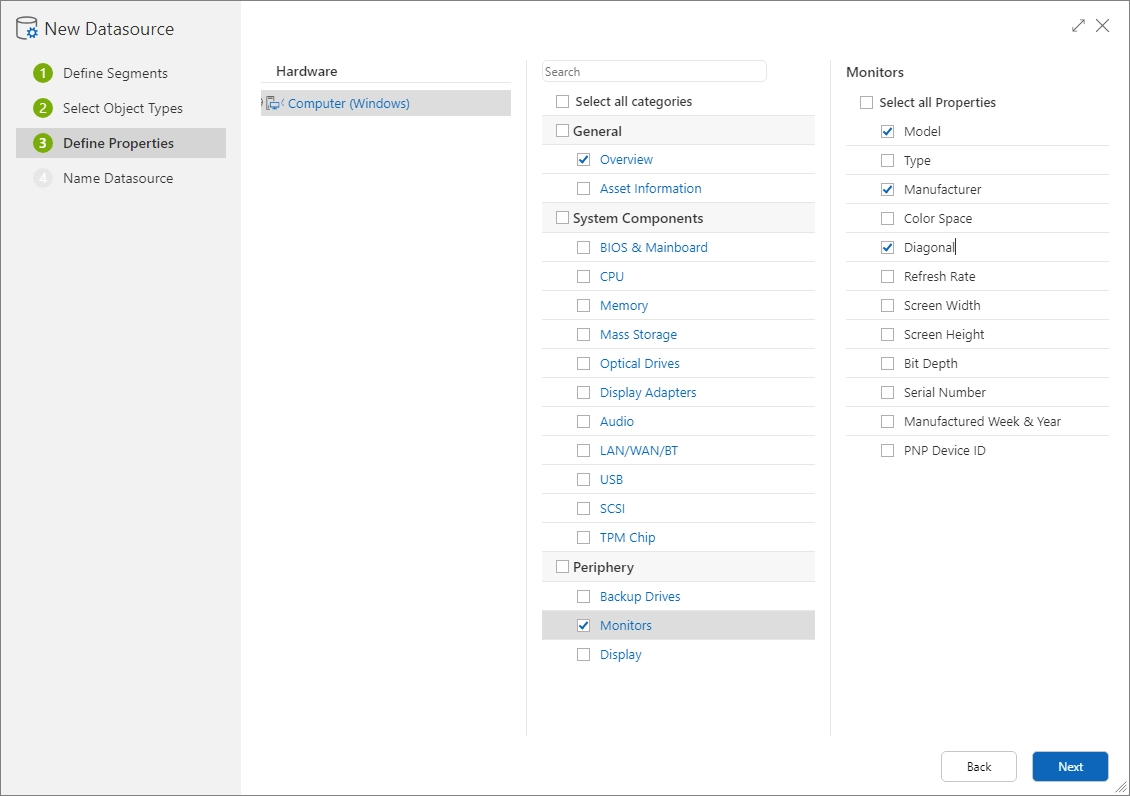The height and width of the screenshot is (796, 1130).
Task: Click the New Datasource database icon
Action: coord(24,28)
